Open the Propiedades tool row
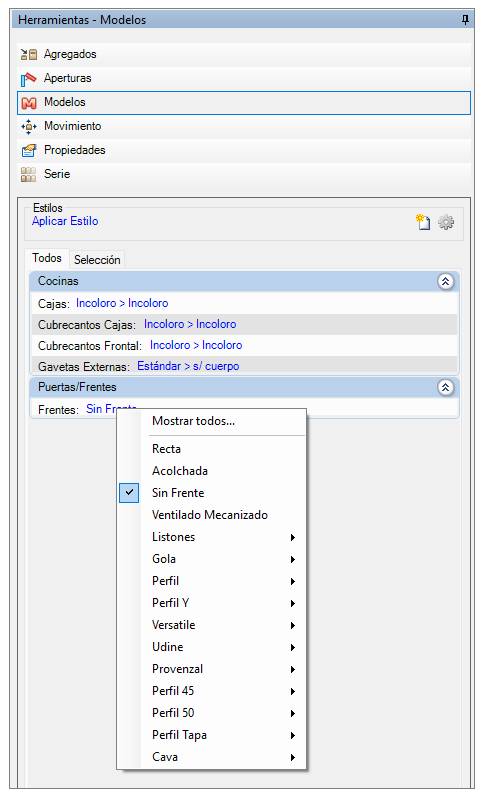480x799 pixels. (x=244, y=150)
